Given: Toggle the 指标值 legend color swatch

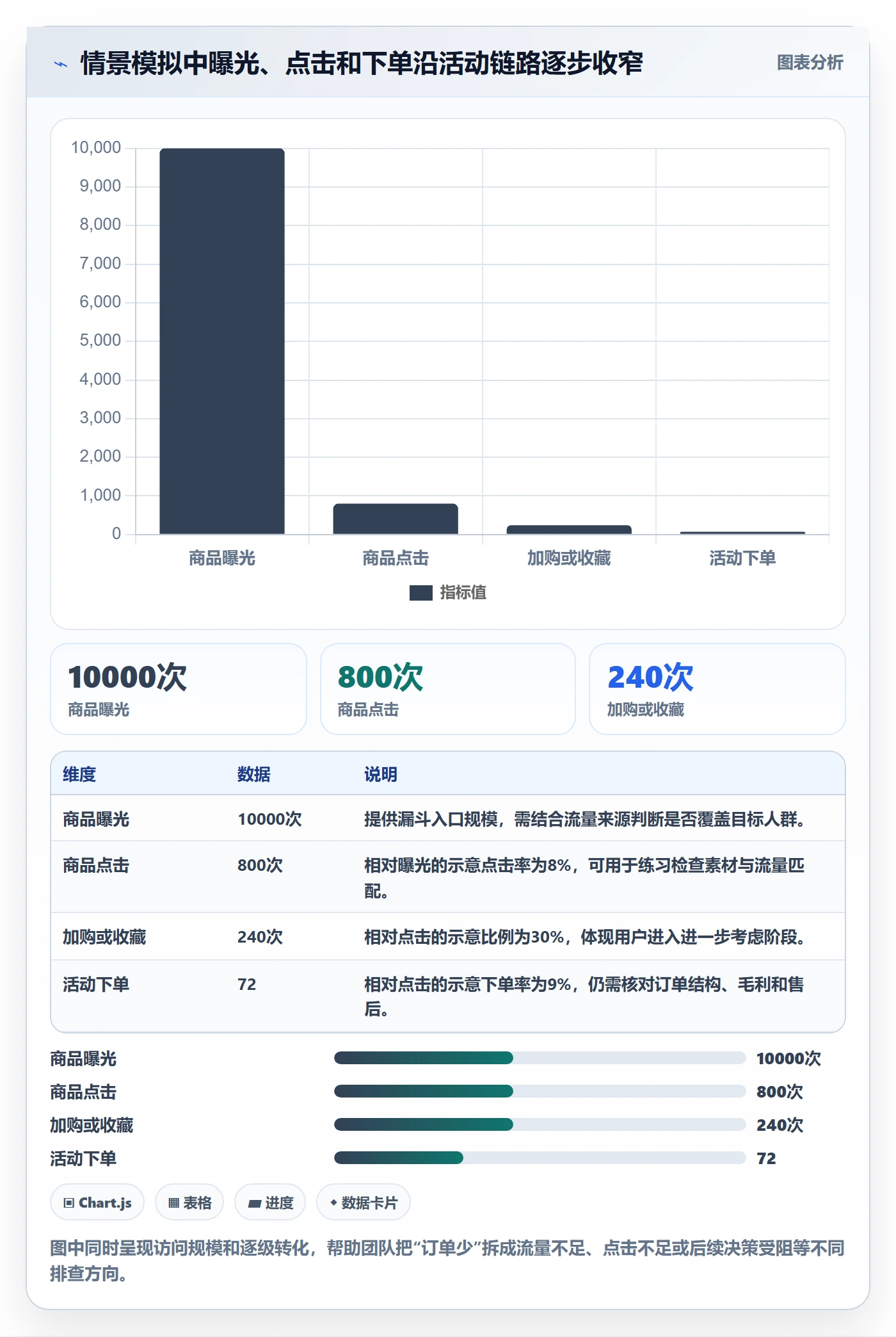Looking at the screenshot, I should pos(420,593).
